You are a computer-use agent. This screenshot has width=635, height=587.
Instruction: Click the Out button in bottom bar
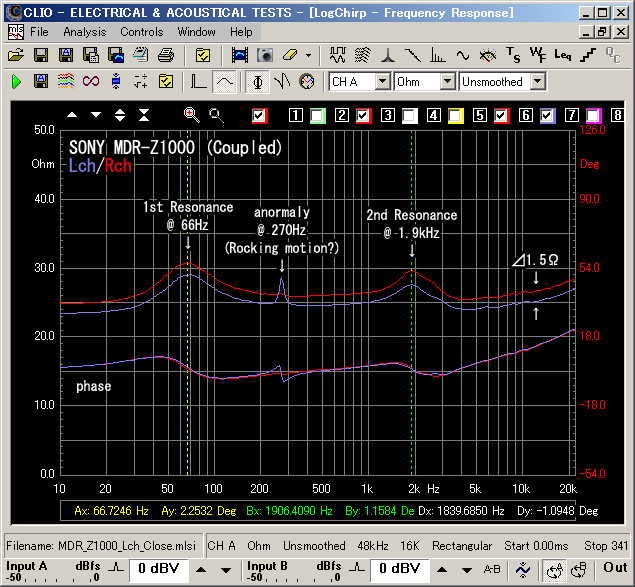click(x=615, y=568)
